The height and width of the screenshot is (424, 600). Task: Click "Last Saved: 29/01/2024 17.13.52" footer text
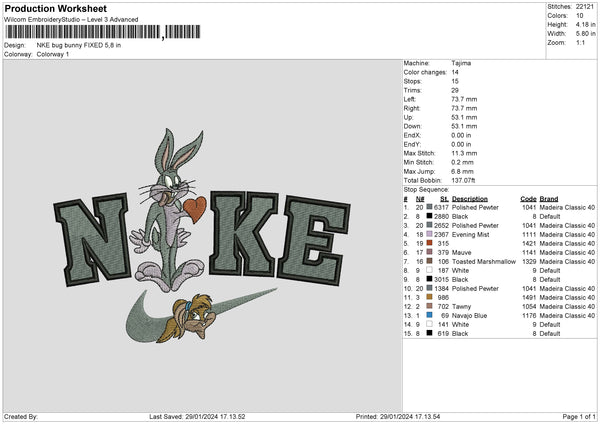click(197, 416)
